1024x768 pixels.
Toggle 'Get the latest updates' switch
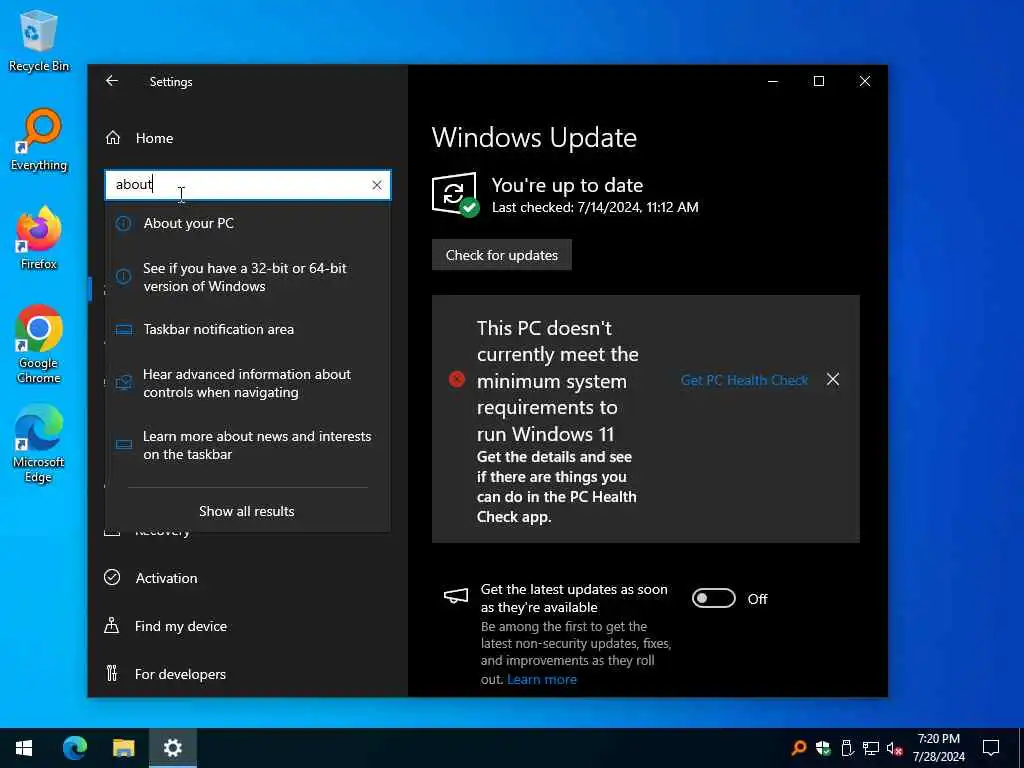coord(714,598)
